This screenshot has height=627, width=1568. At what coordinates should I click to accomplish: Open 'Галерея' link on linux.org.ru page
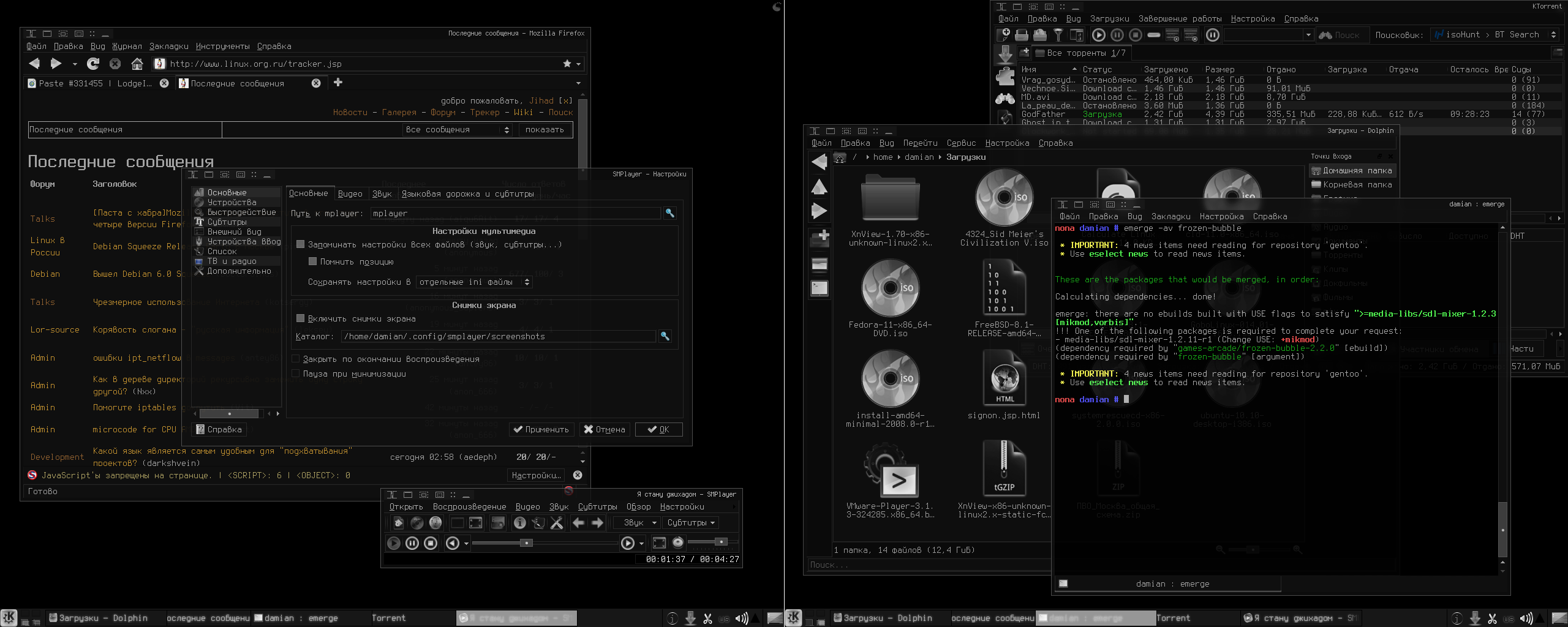point(399,113)
